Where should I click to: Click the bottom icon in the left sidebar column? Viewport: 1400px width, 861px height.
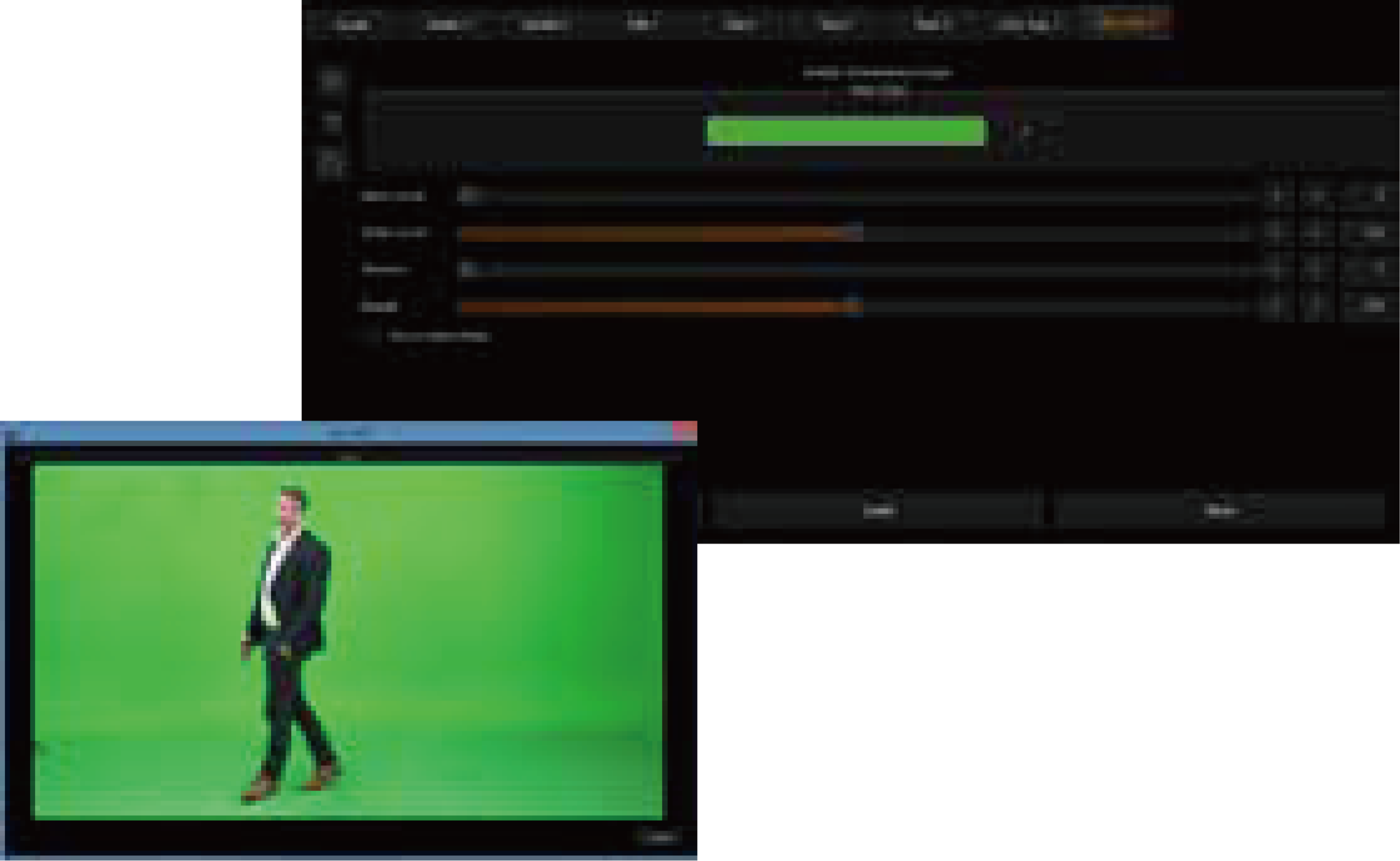coord(332,165)
